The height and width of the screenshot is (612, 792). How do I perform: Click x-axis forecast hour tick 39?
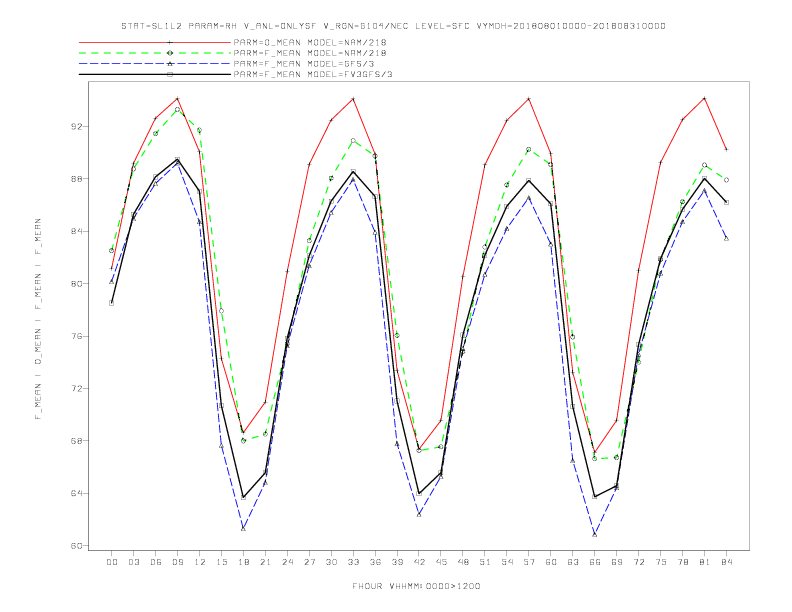[x=398, y=562]
